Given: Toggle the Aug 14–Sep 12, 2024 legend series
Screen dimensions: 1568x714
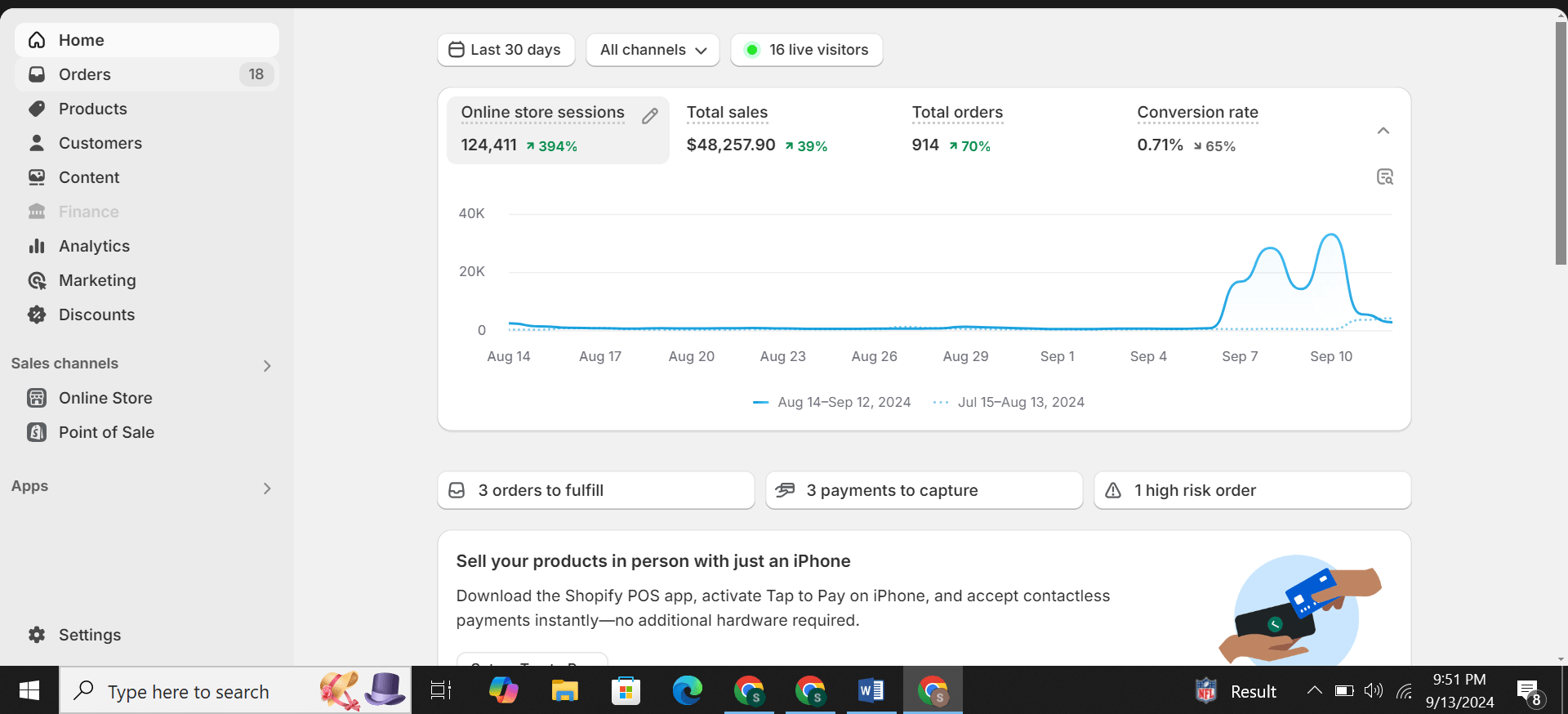Looking at the screenshot, I should 831,402.
